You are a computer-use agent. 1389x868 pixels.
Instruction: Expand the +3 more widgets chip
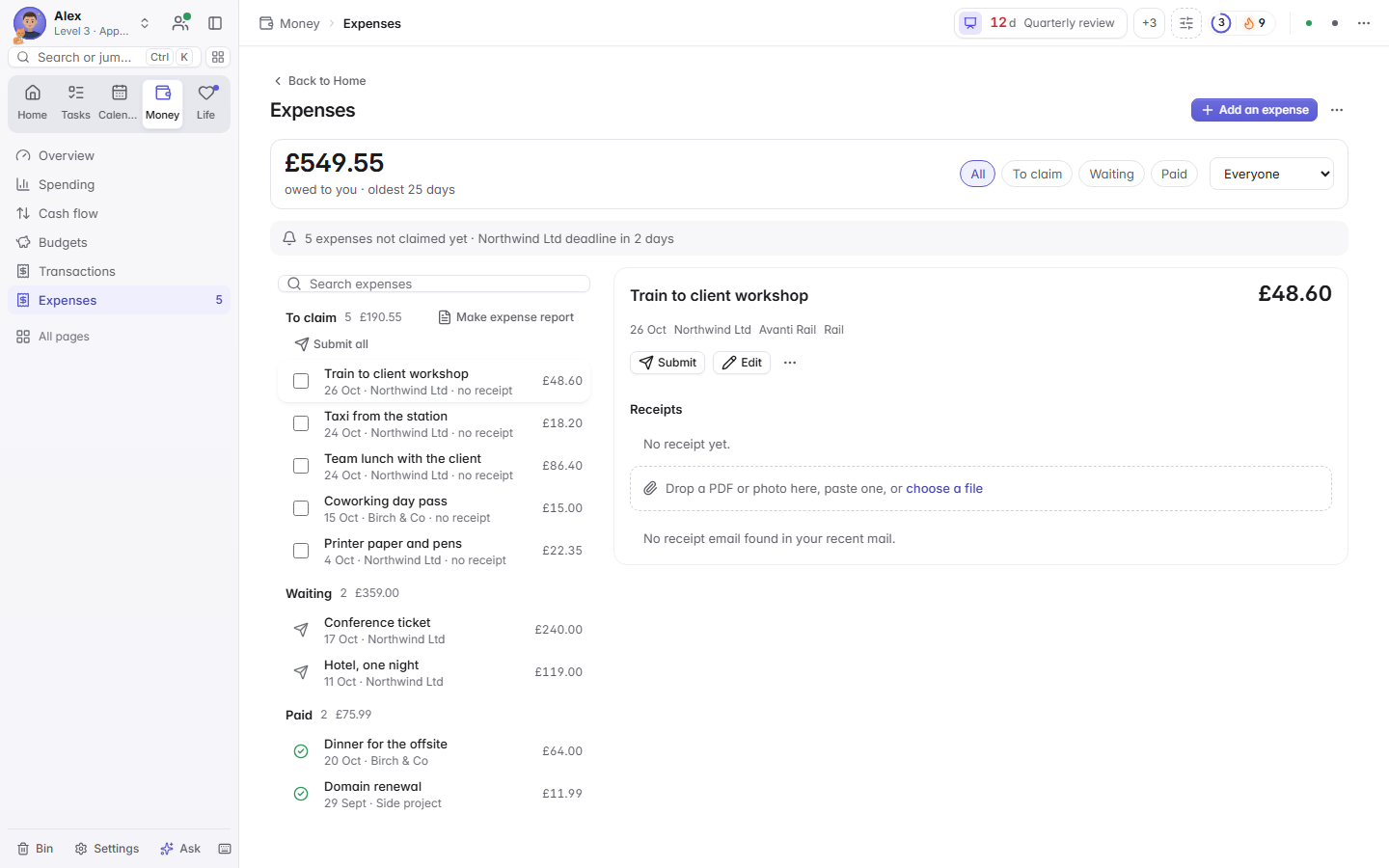1149,23
